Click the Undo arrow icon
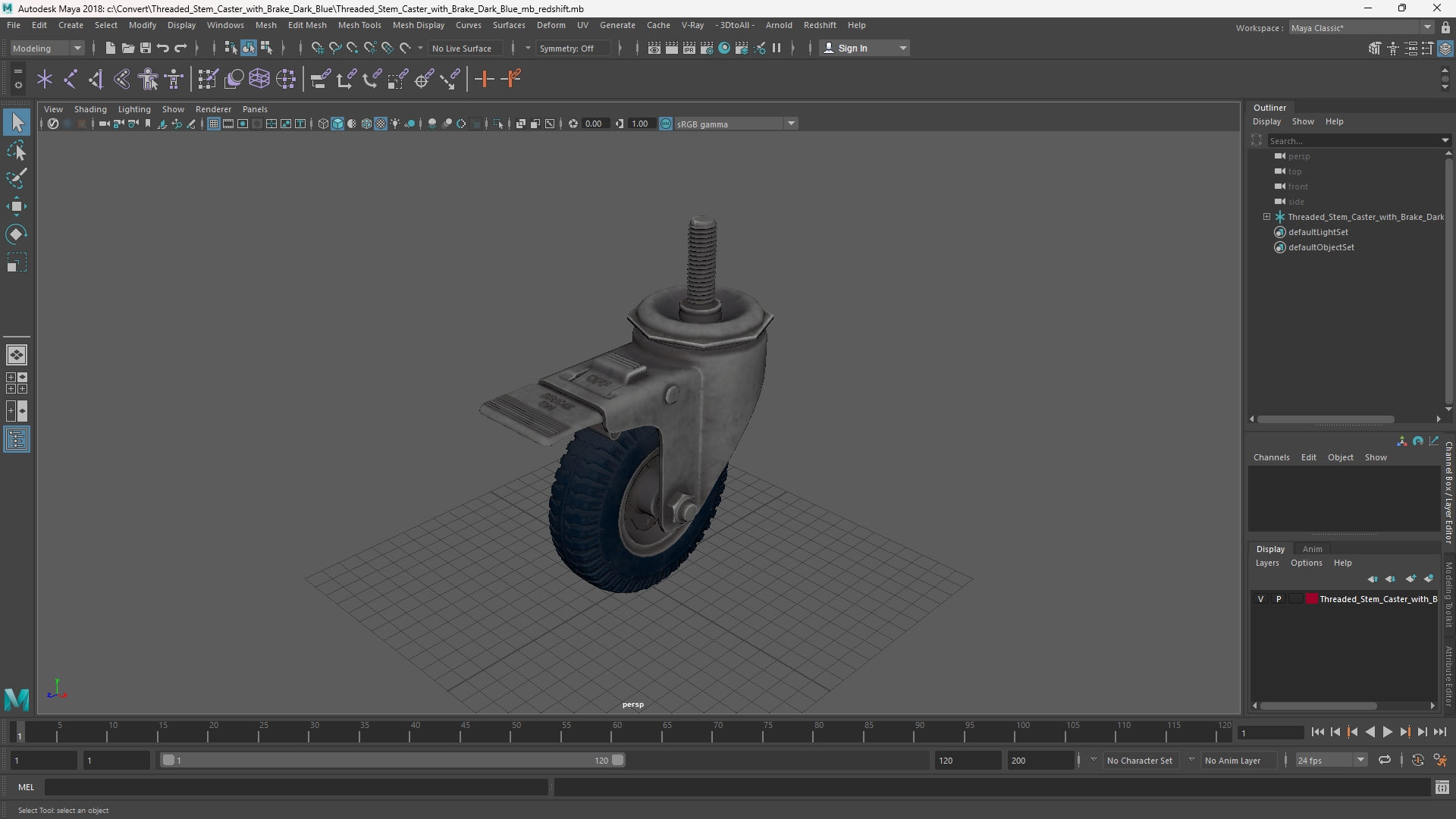This screenshot has width=1456, height=819. 162,48
